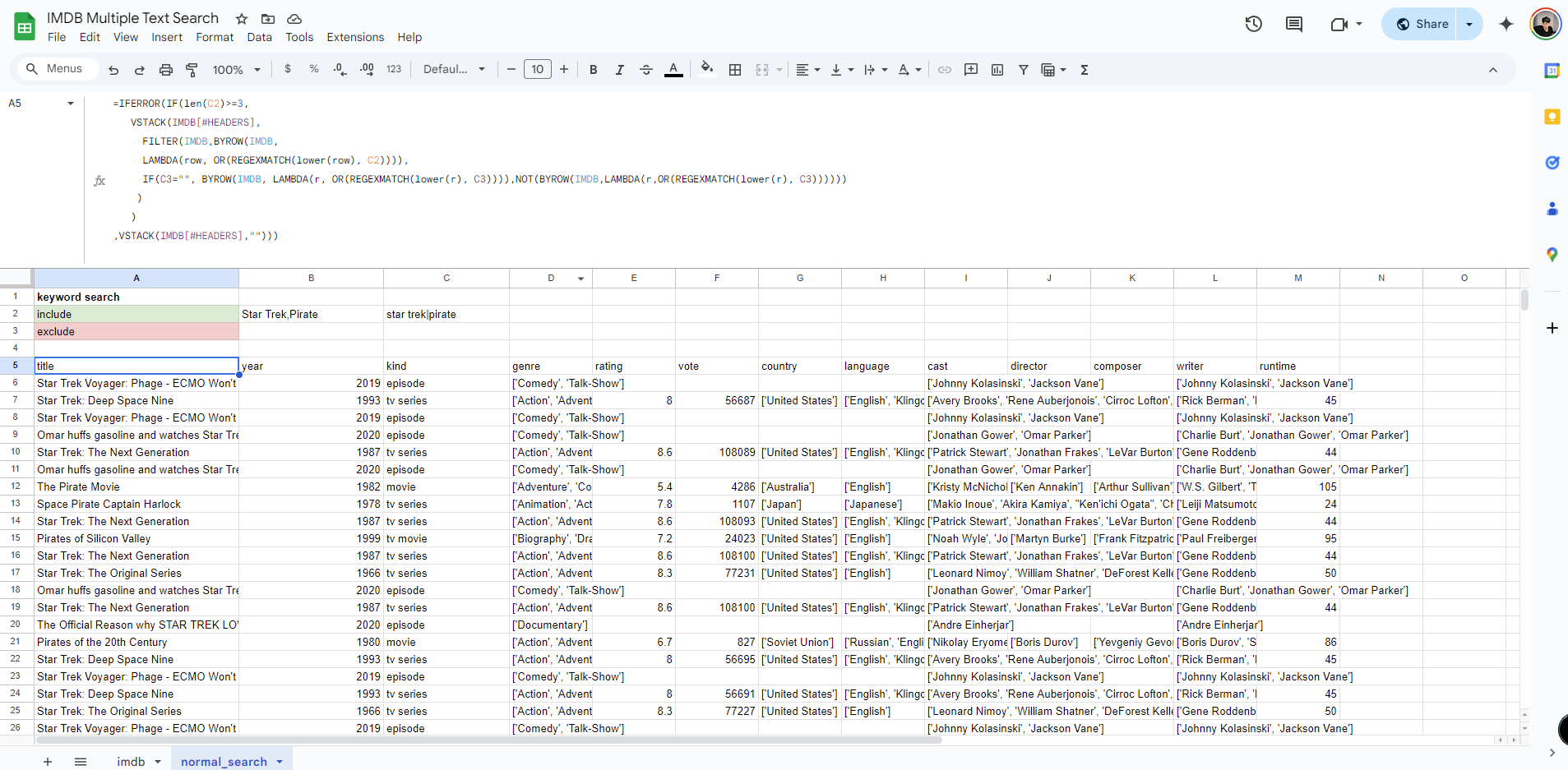Open Tasks side panel icon
Screen dimensions: 1568x770
tap(1552, 163)
